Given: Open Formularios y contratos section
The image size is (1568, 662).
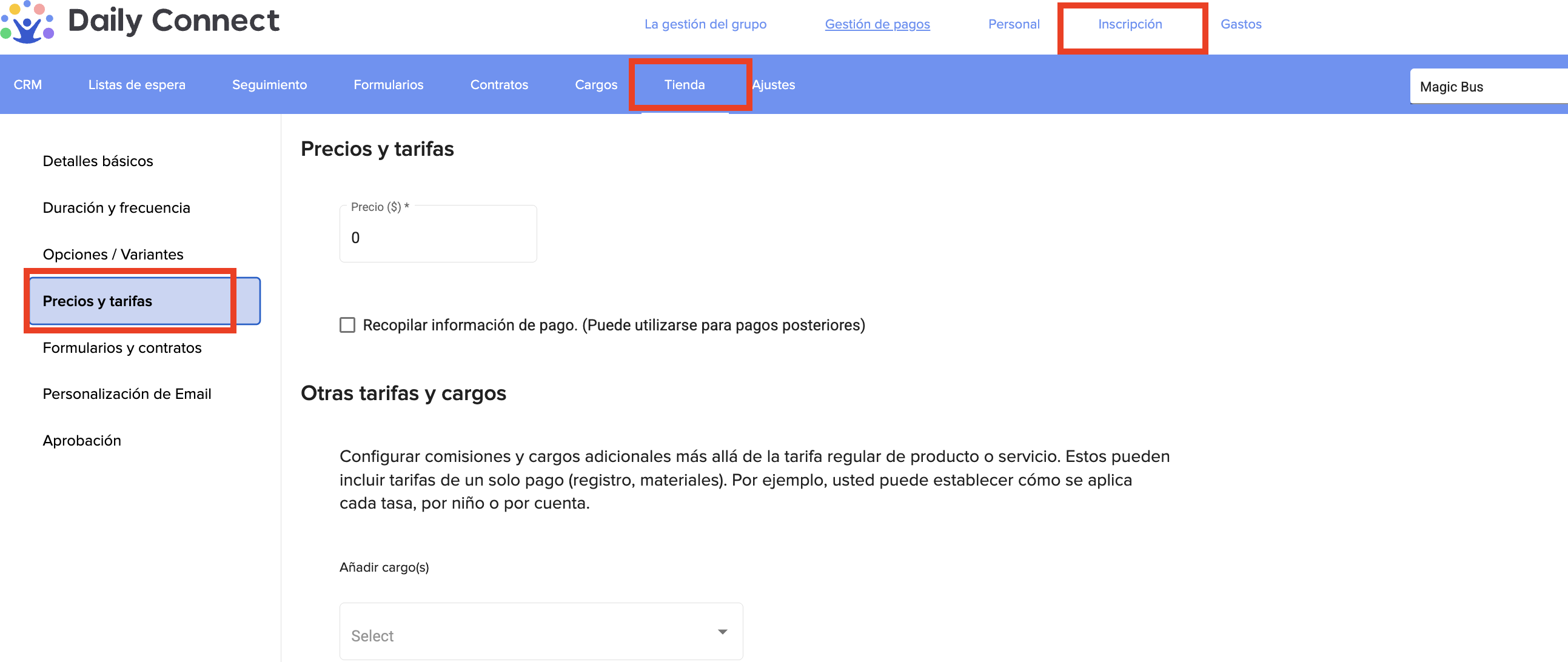Looking at the screenshot, I should click(122, 347).
